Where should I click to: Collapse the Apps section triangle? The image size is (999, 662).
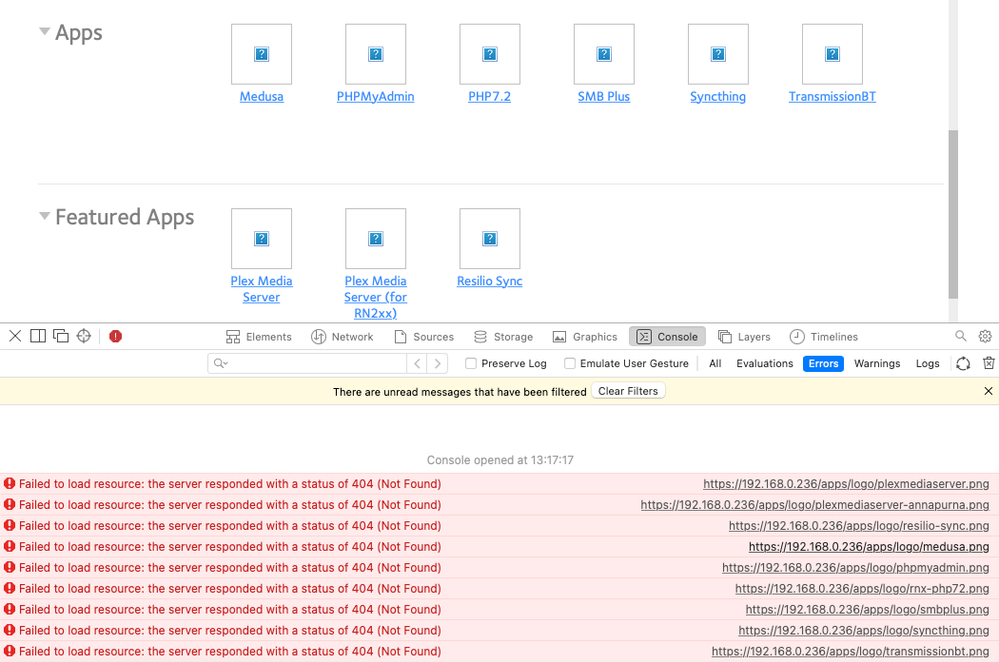[45, 31]
